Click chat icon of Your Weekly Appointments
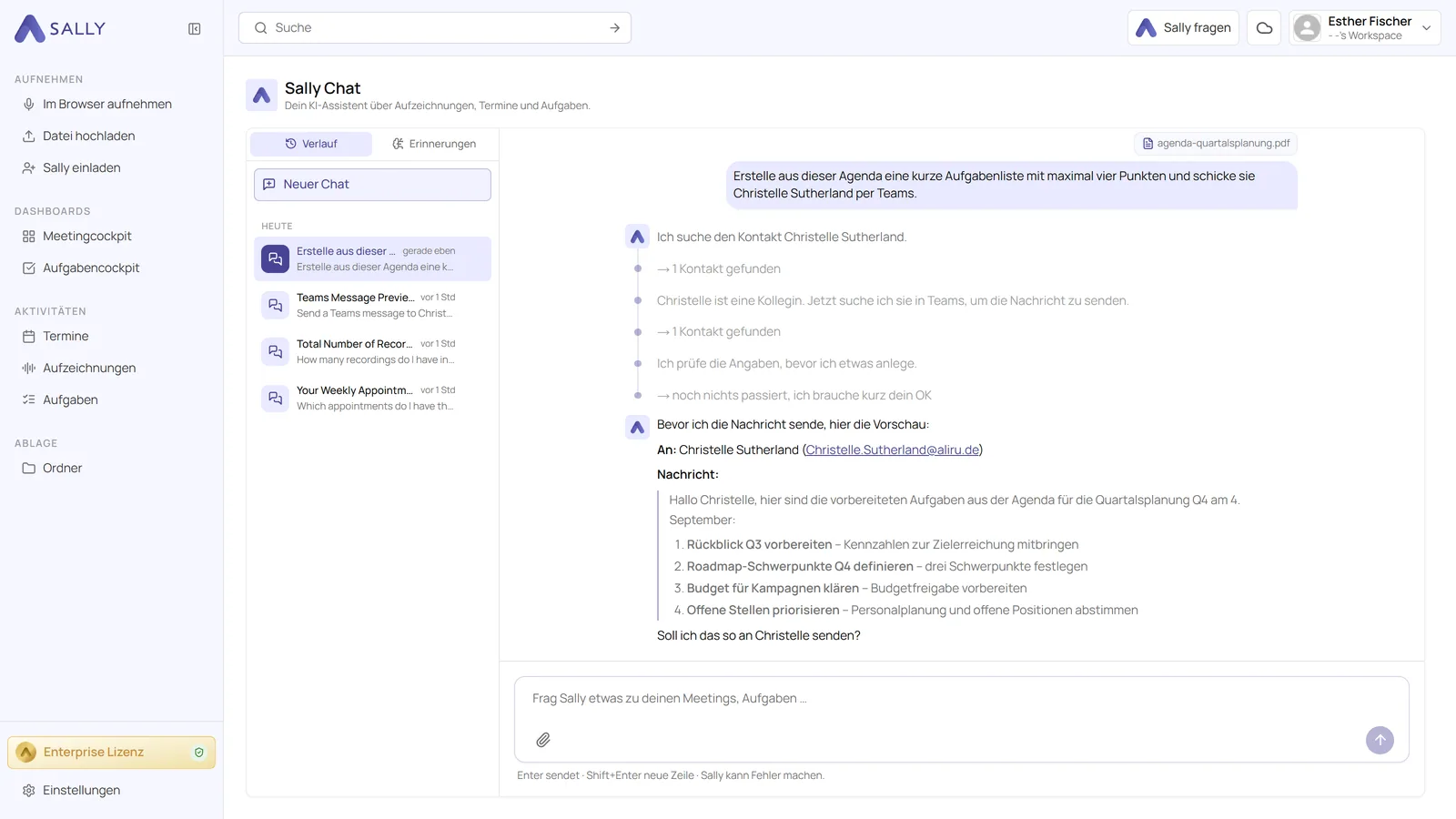1456x819 pixels. 276,399
